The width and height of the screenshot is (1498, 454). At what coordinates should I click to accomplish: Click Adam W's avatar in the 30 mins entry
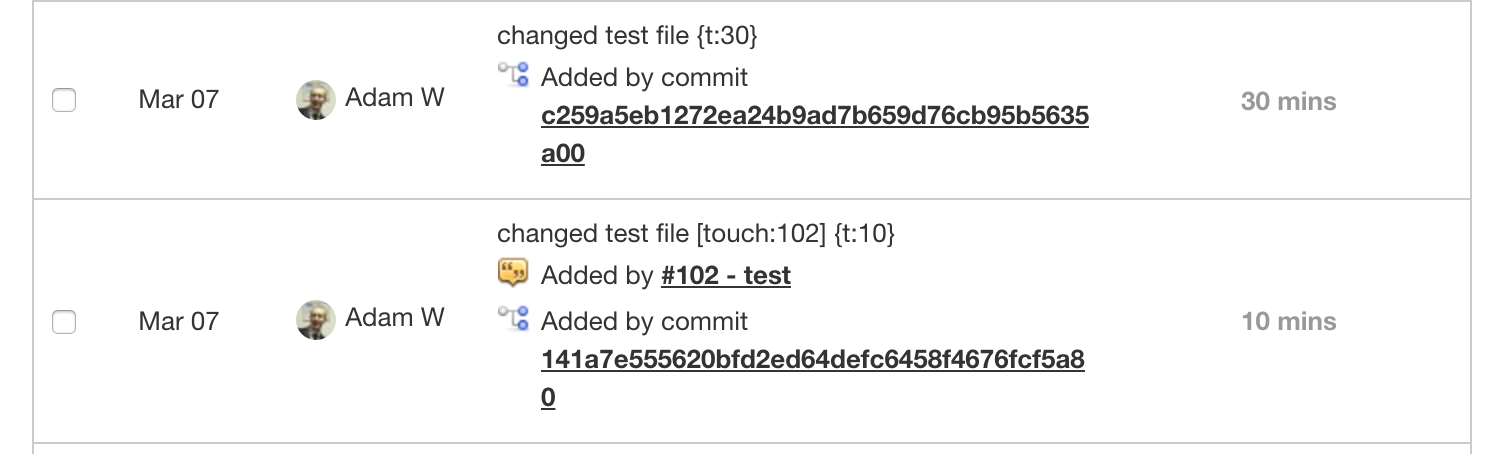(x=316, y=100)
